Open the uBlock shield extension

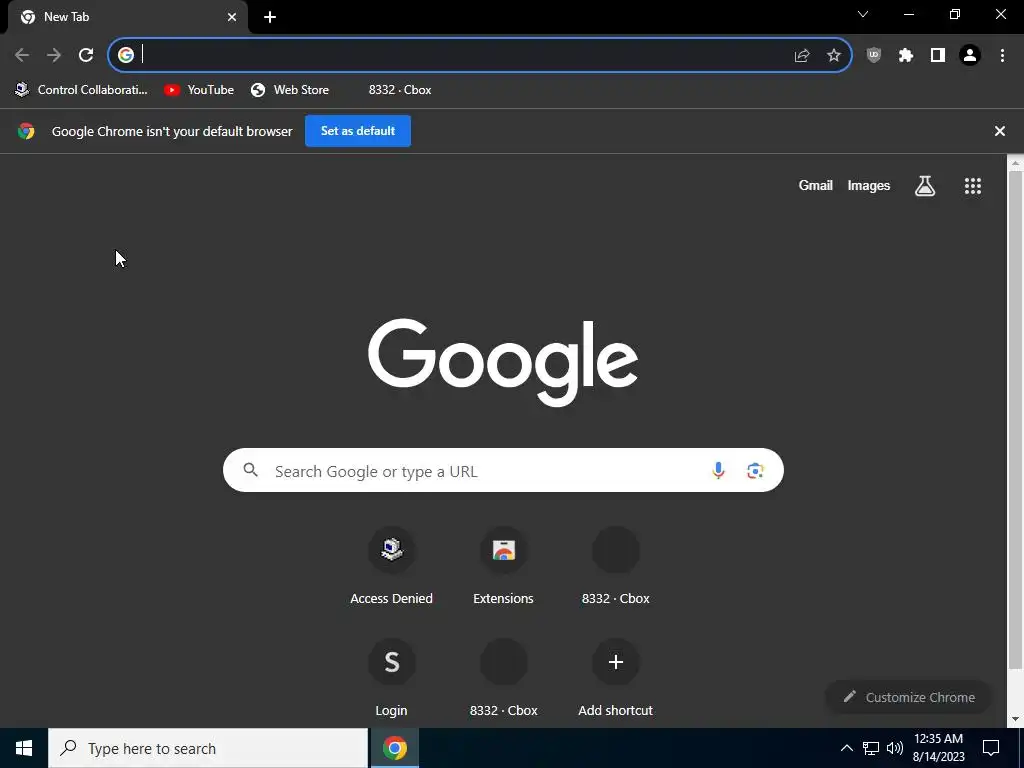tap(874, 56)
